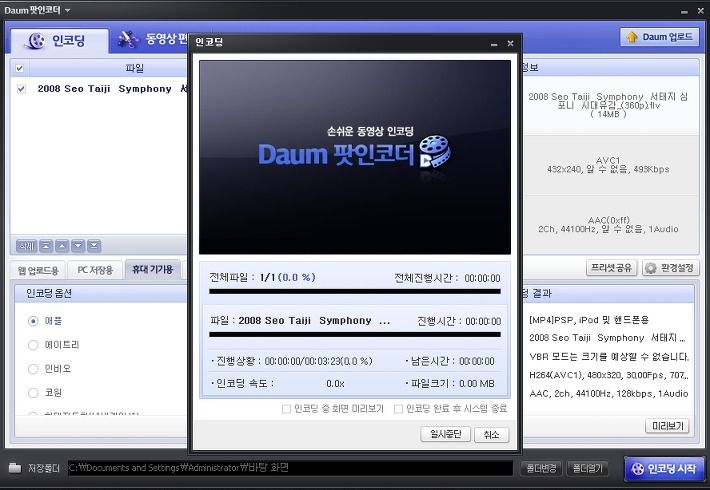Enable 인코딩 완료 후 시스템 종료 checkbox
Viewport: 710px width, 490px height.
[398, 409]
